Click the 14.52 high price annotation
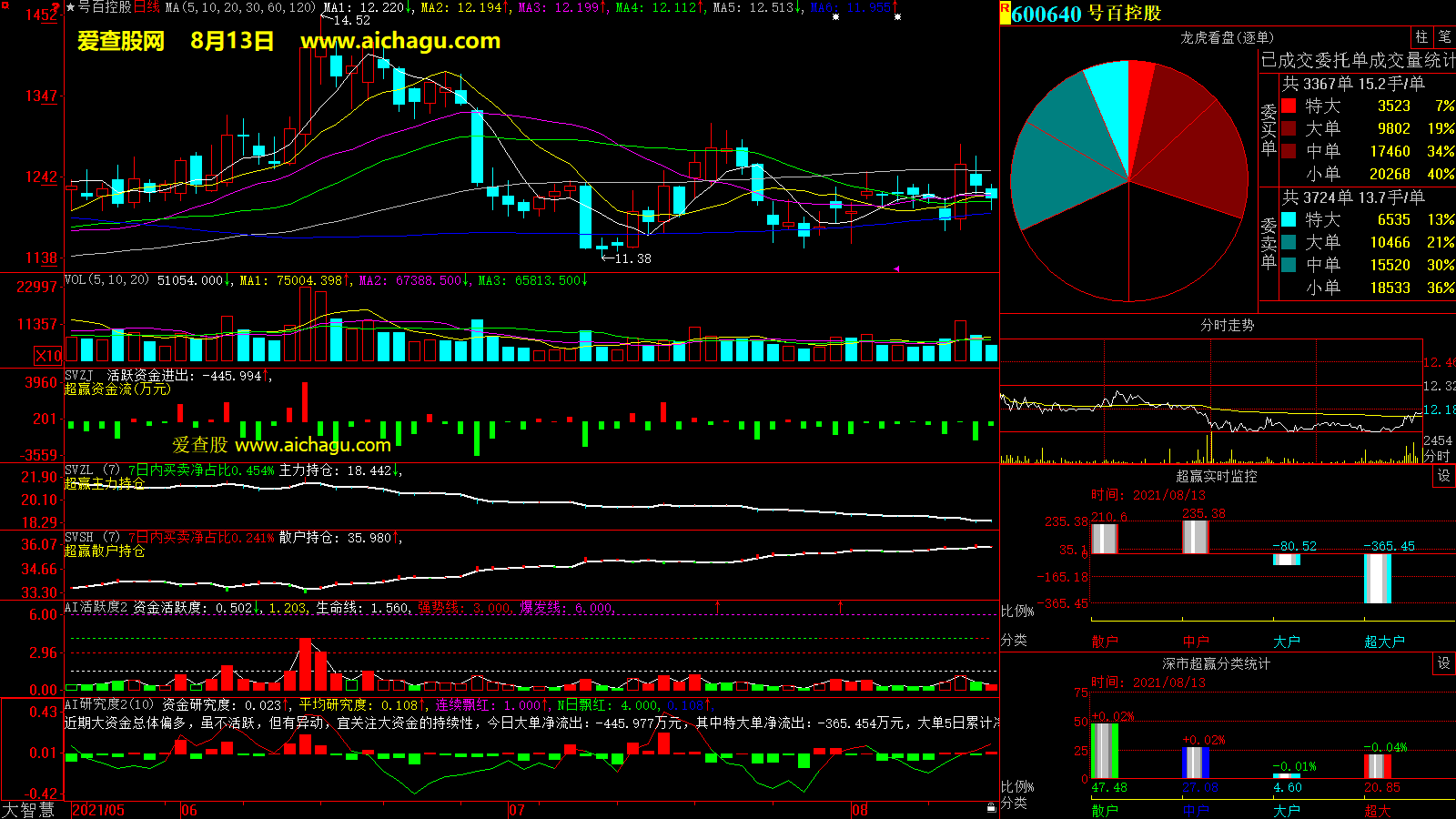This screenshot has width=1456, height=819. pyautogui.click(x=352, y=20)
